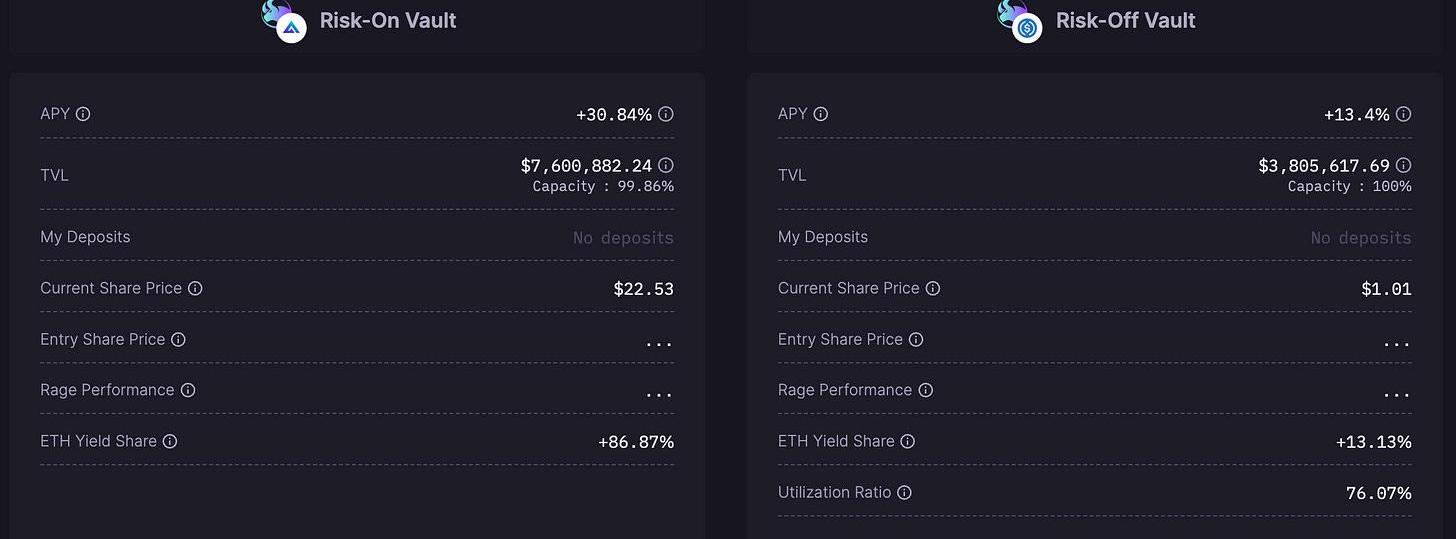The height and width of the screenshot is (539, 1456).
Task: Click the info icon beside Risk-On APY label
Action: click(x=83, y=114)
